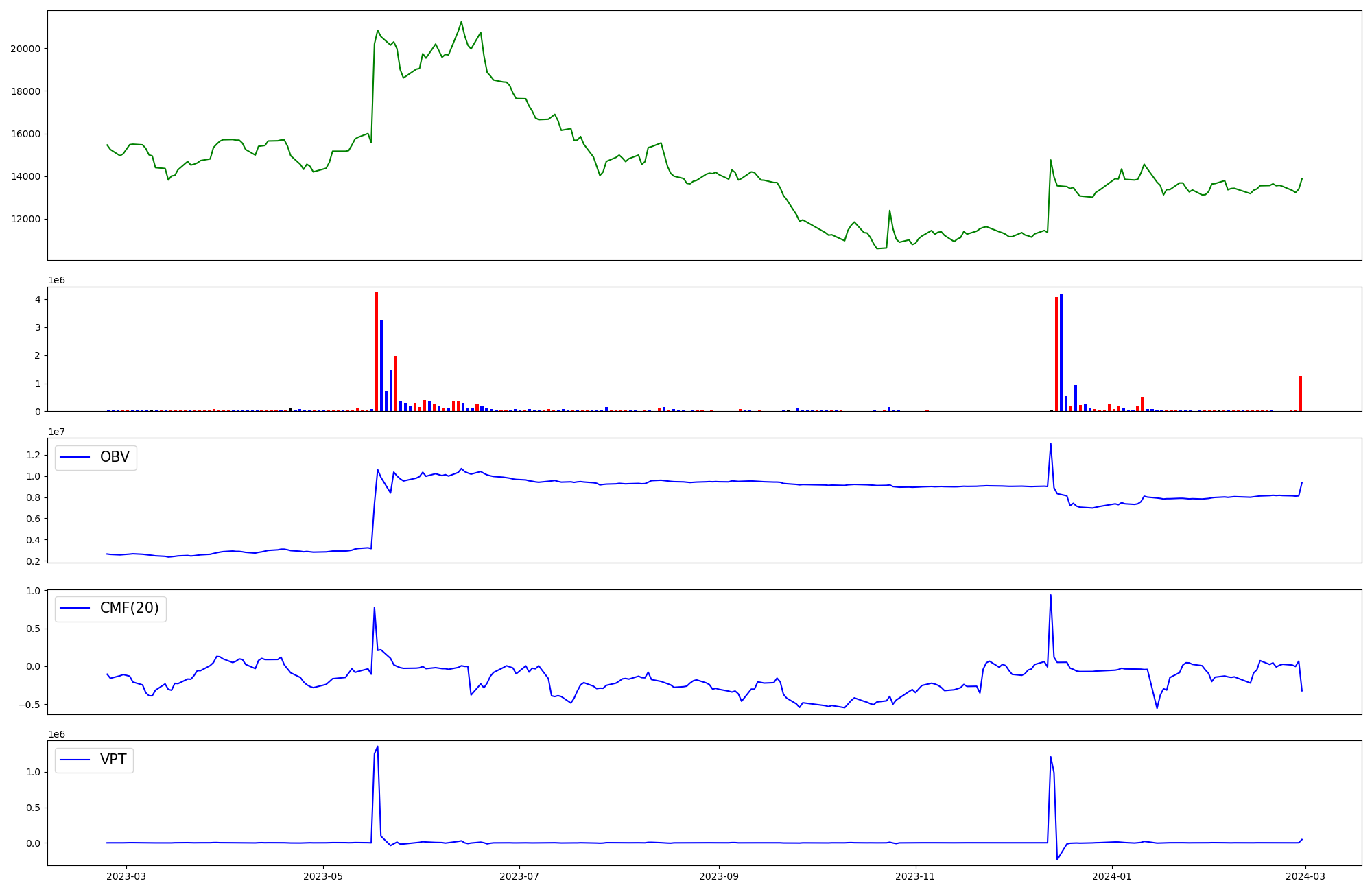Click the VPT legend label
The width and height of the screenshot is (1372, 892).
click(113, 760)
